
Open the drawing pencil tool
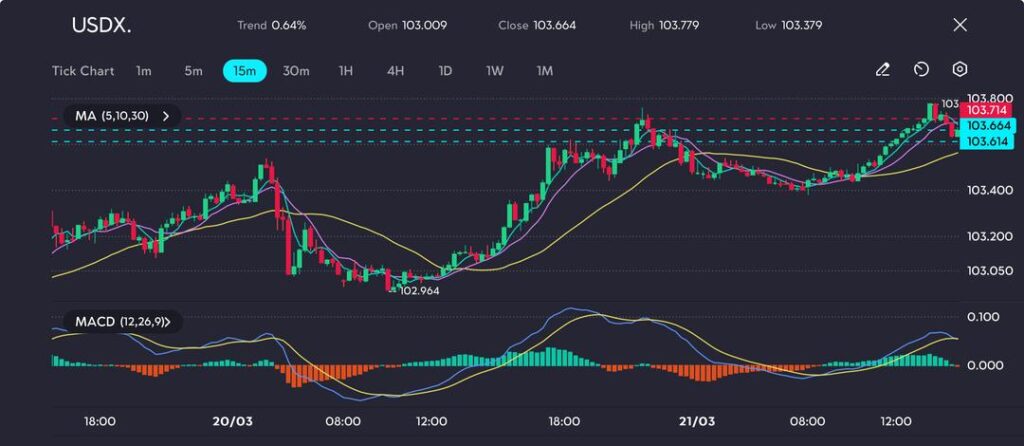[882, 70]
